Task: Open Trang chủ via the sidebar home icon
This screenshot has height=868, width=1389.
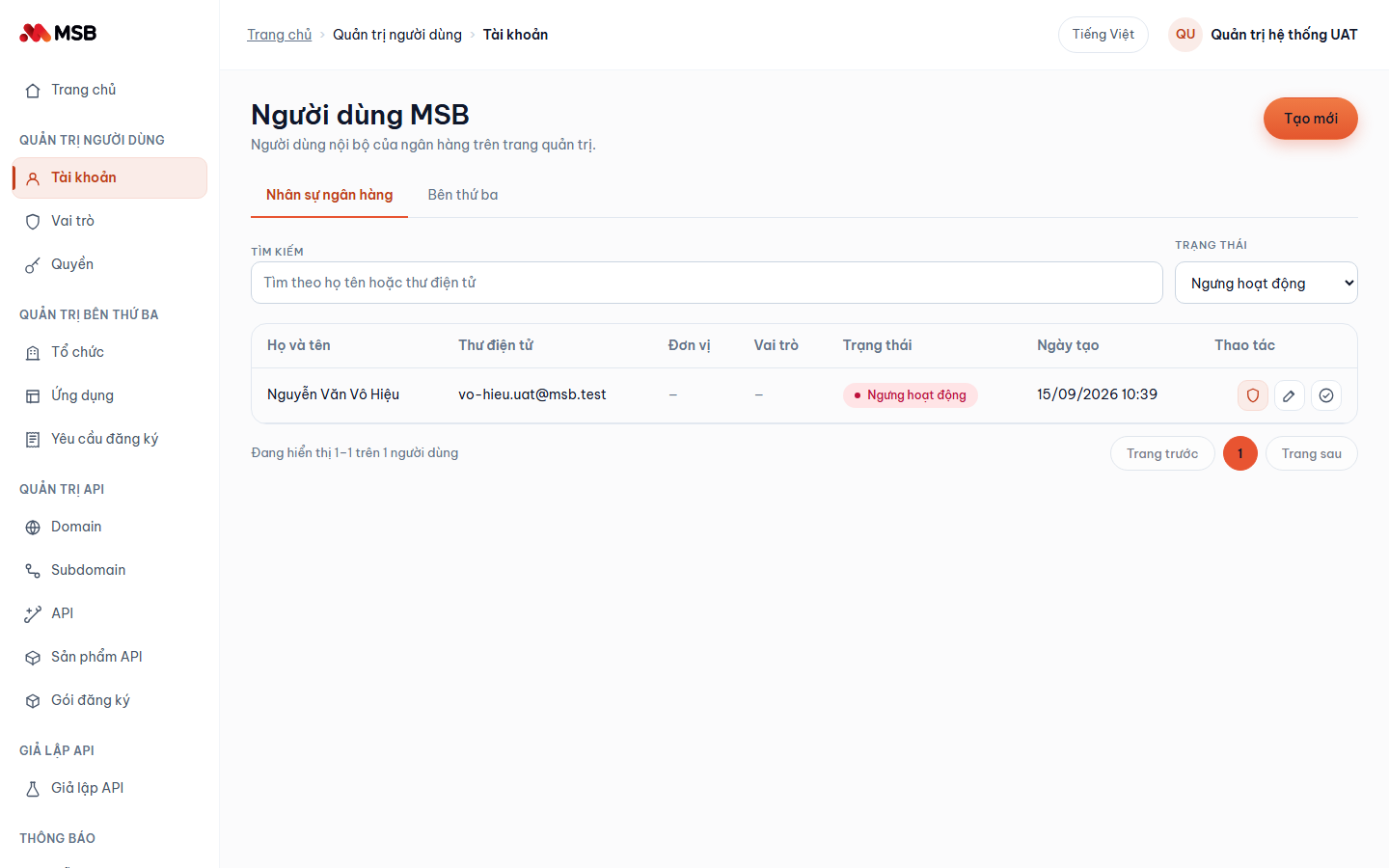Action: 33,91
